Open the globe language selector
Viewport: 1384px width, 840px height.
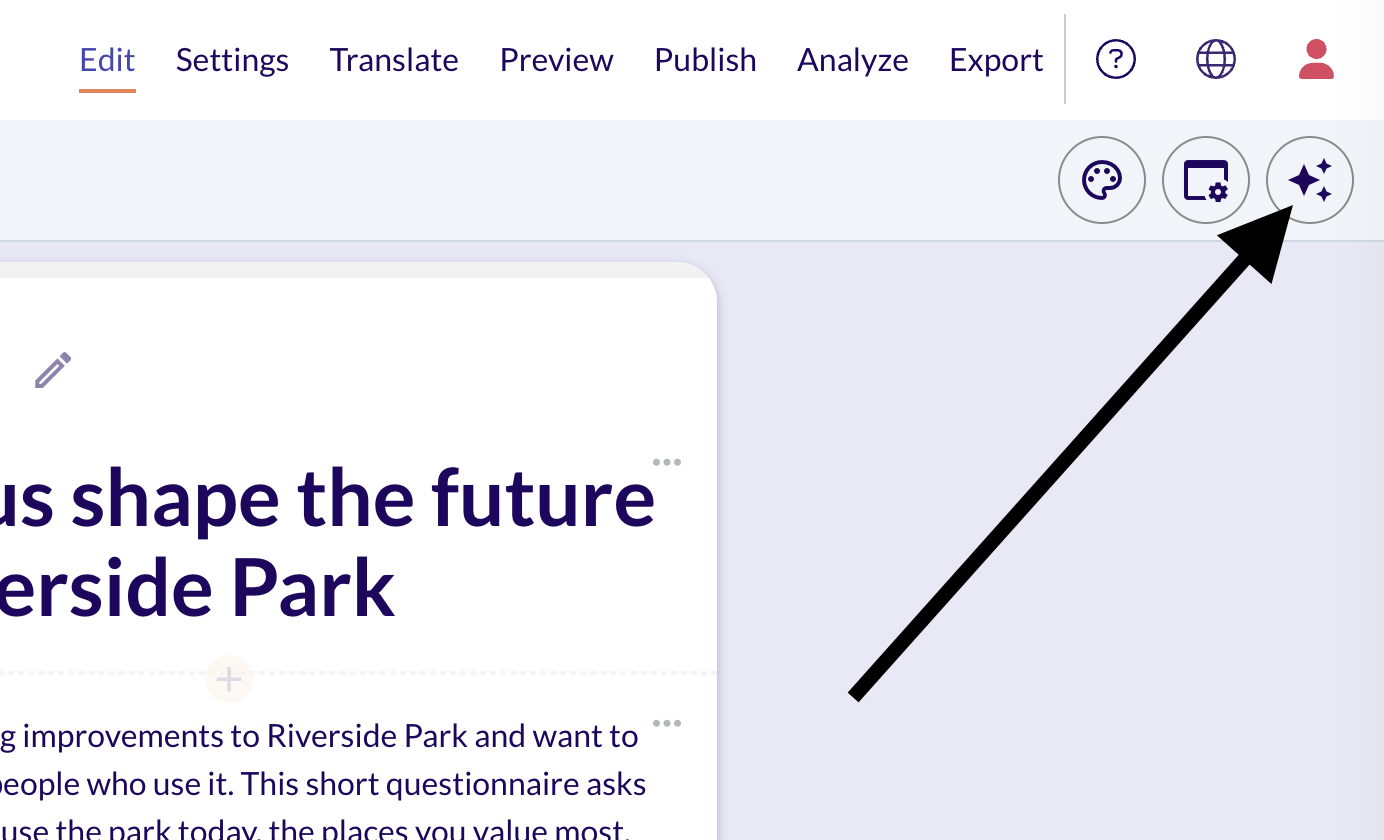tap(1216, 60)
